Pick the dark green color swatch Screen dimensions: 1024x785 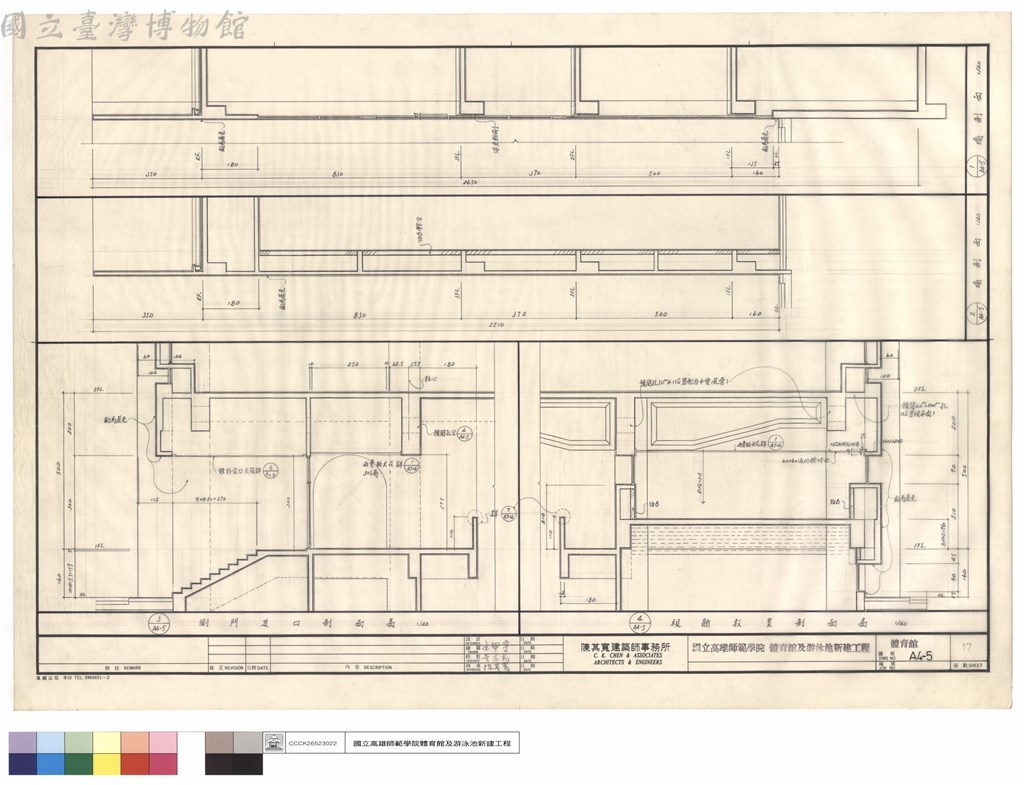[79, 764]
